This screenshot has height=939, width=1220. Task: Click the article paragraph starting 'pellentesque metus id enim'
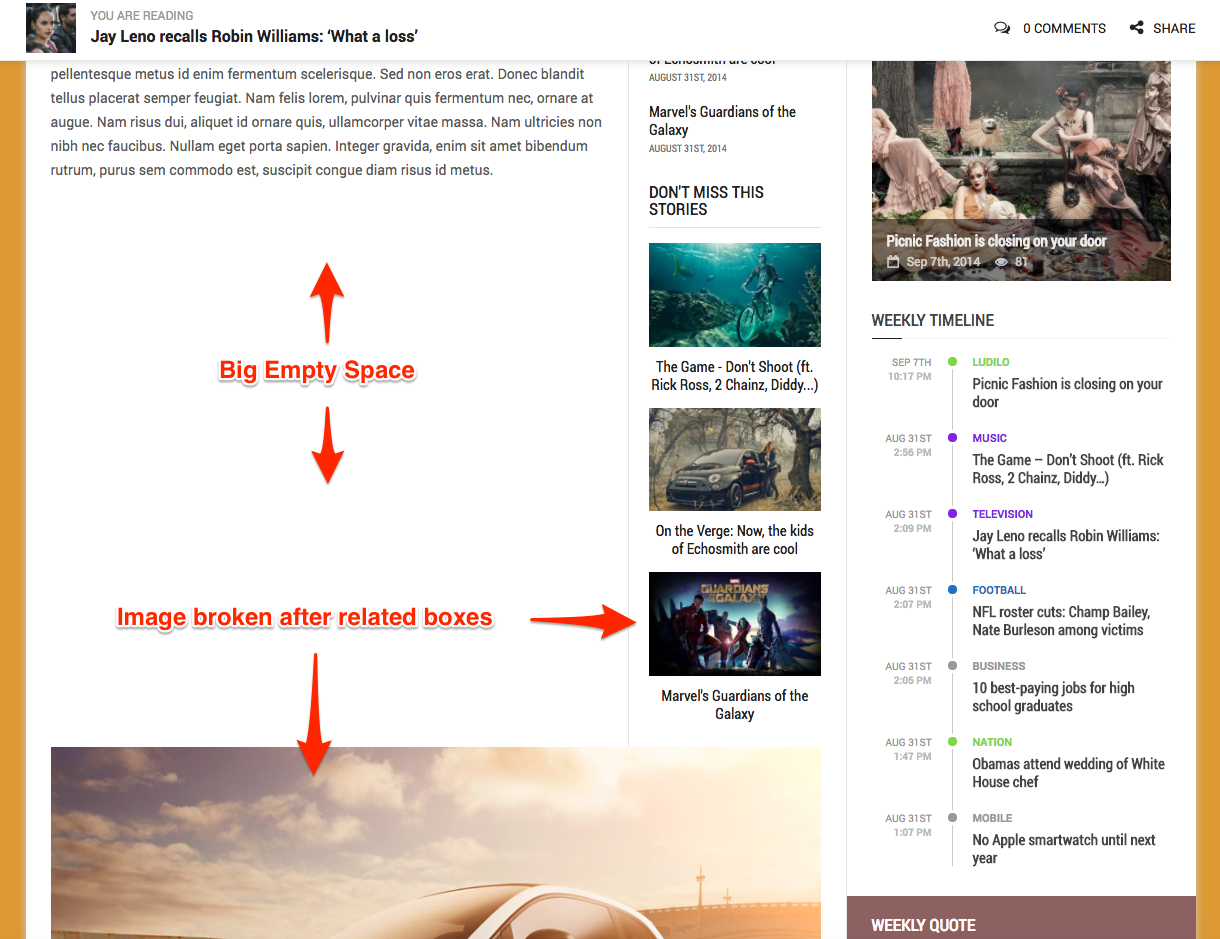tap(327, 122)
